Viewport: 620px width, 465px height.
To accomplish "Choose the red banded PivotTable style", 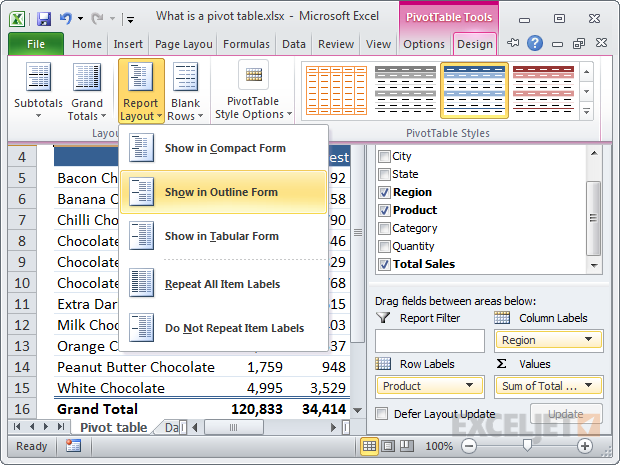I will [x=543, y=91].
